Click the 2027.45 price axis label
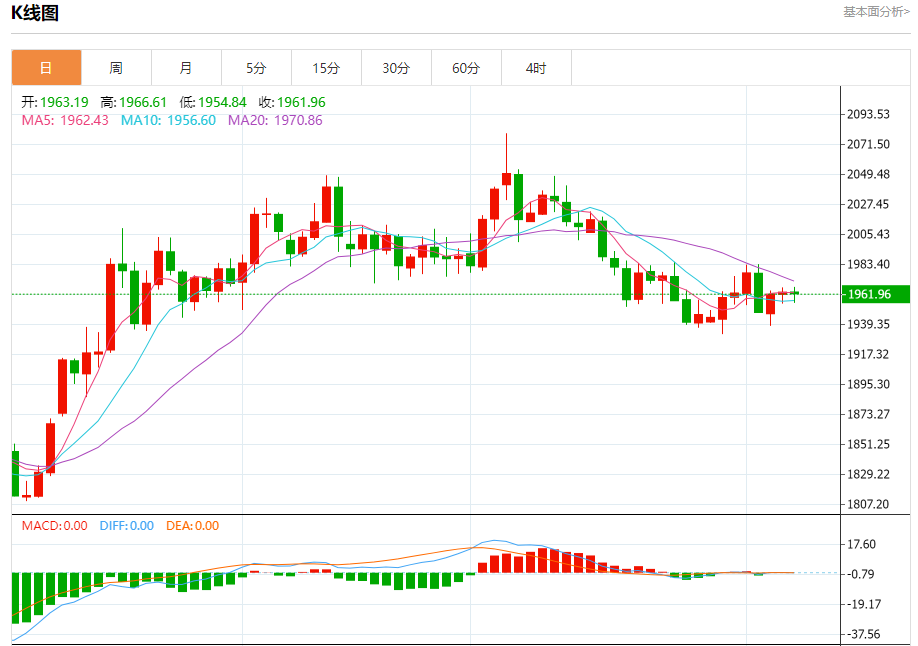 point(868,204)
